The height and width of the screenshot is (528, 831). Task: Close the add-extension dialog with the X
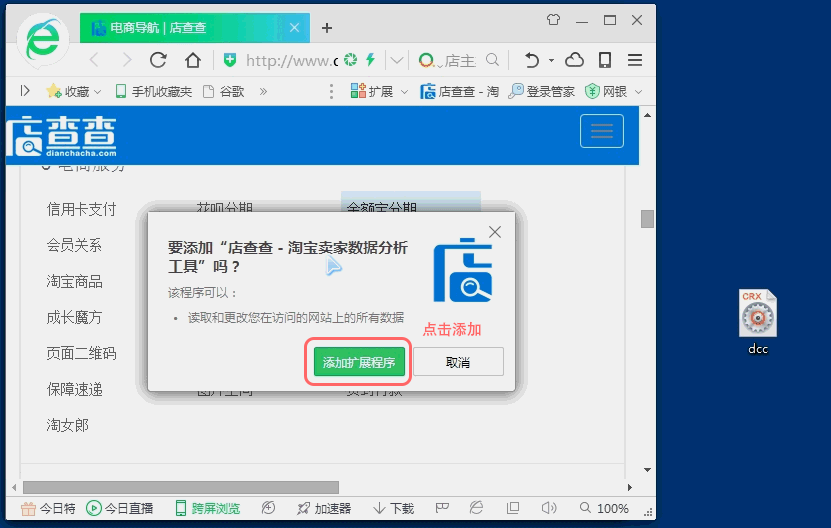[494, 232]
